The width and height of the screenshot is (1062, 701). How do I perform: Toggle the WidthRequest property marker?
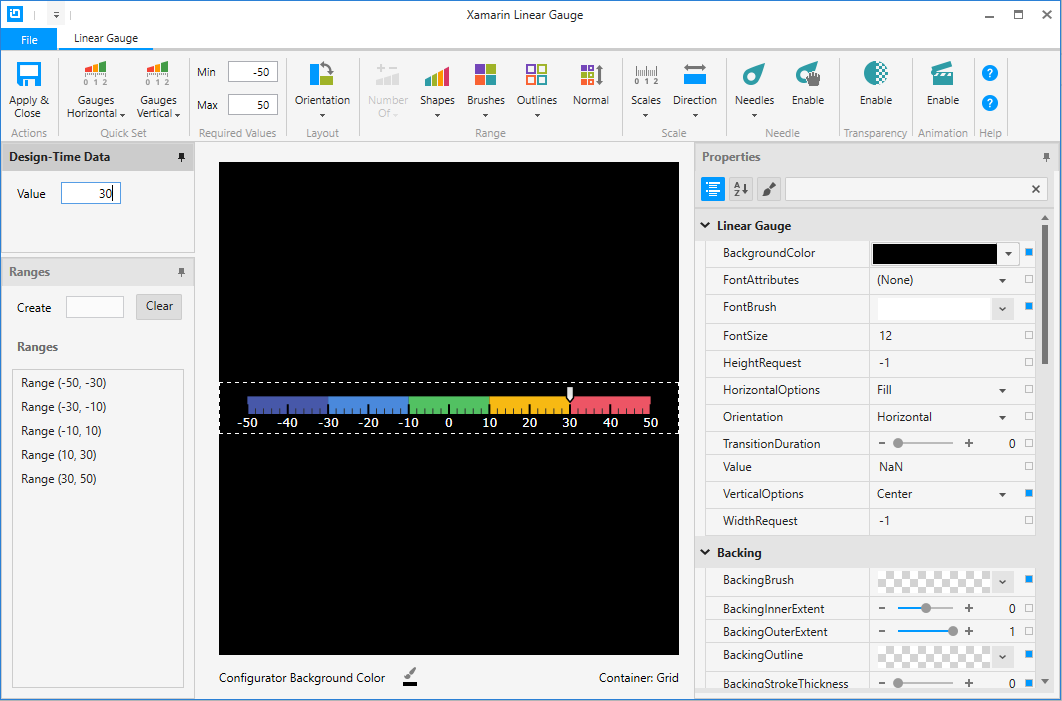pyautogui.click(x=1029, y=520)
